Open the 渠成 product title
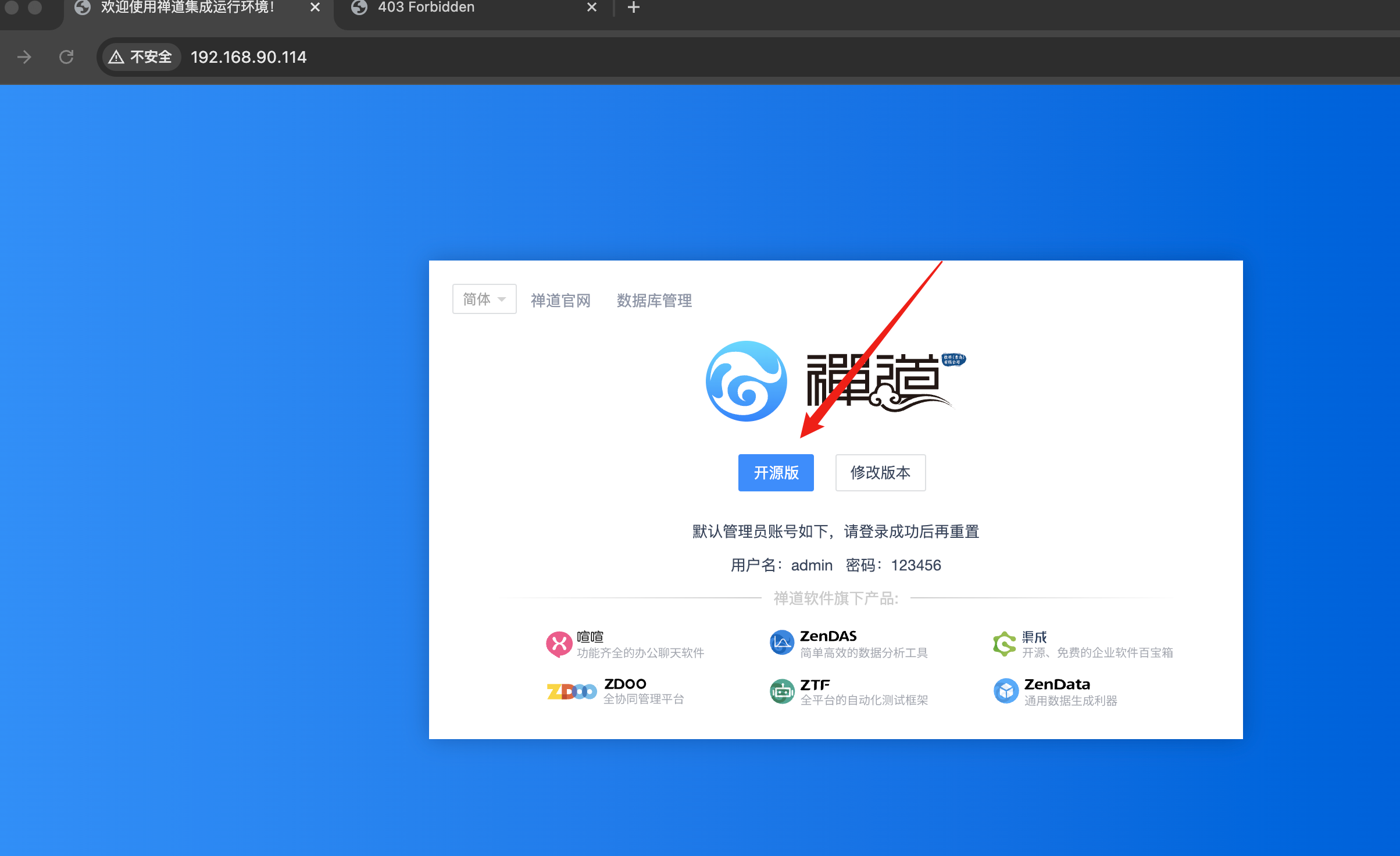 coord(1034,637)
